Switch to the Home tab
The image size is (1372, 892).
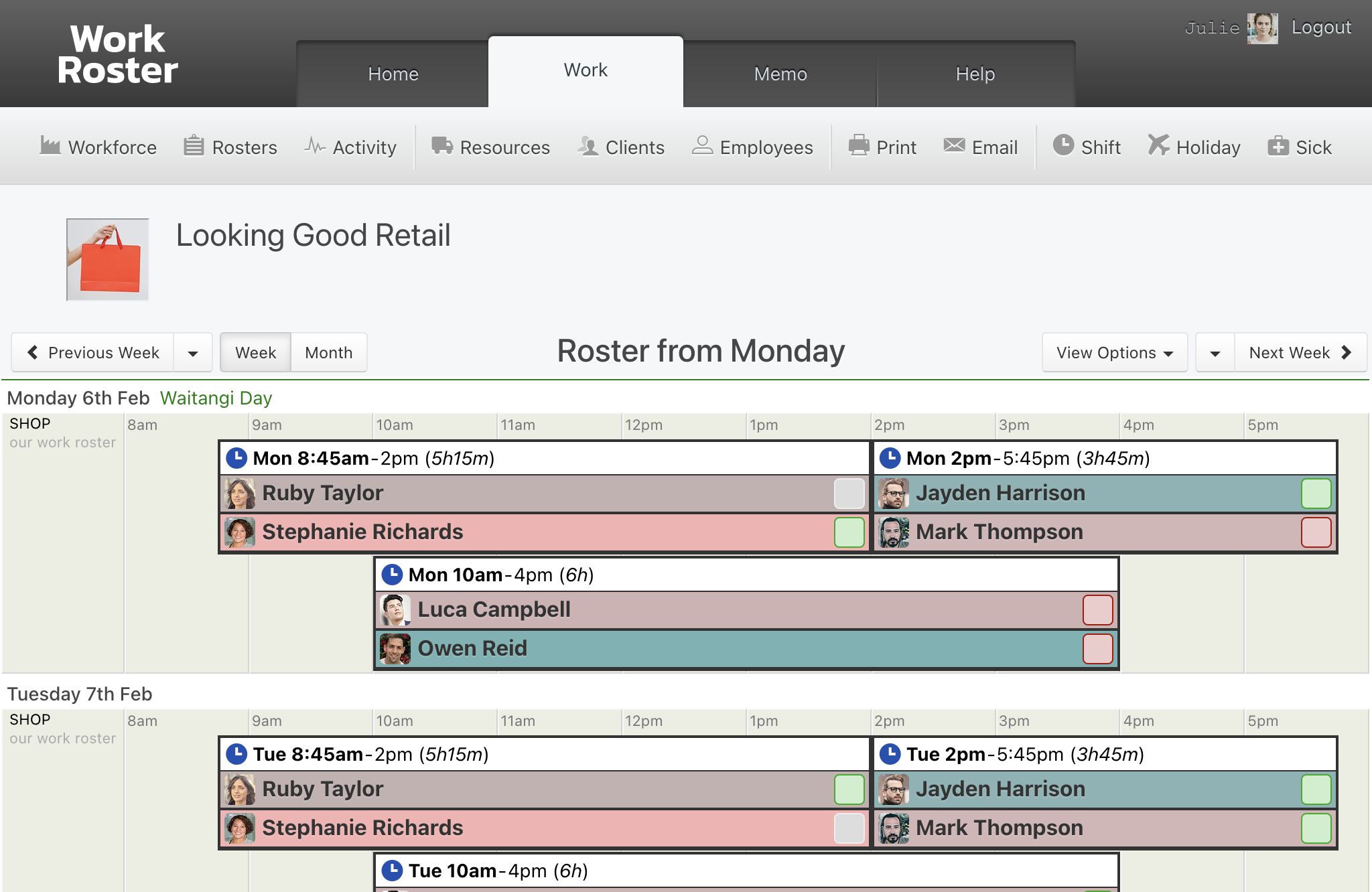tap(393, 74)
